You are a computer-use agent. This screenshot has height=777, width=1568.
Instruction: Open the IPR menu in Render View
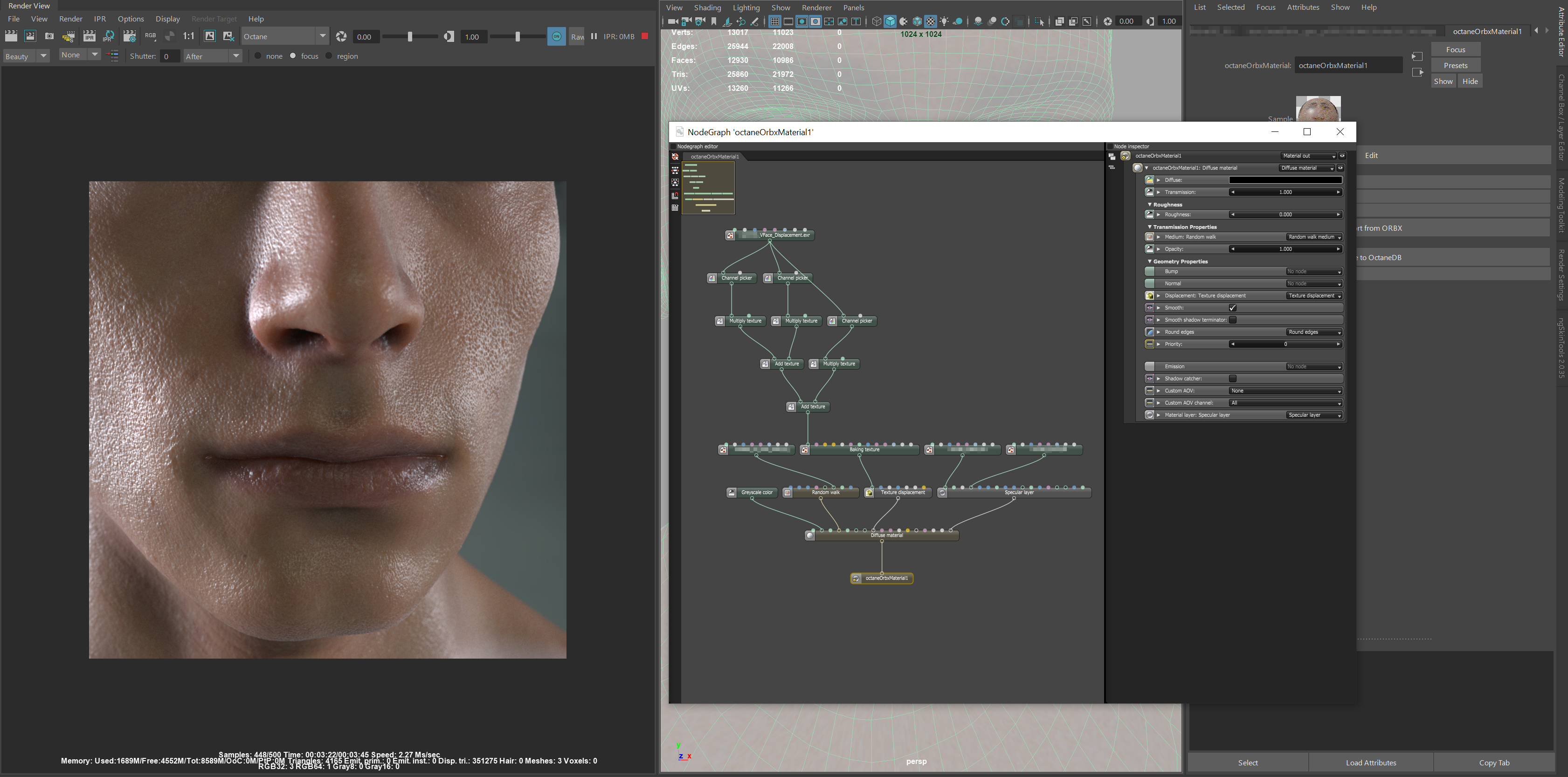(x=100, y=19)
